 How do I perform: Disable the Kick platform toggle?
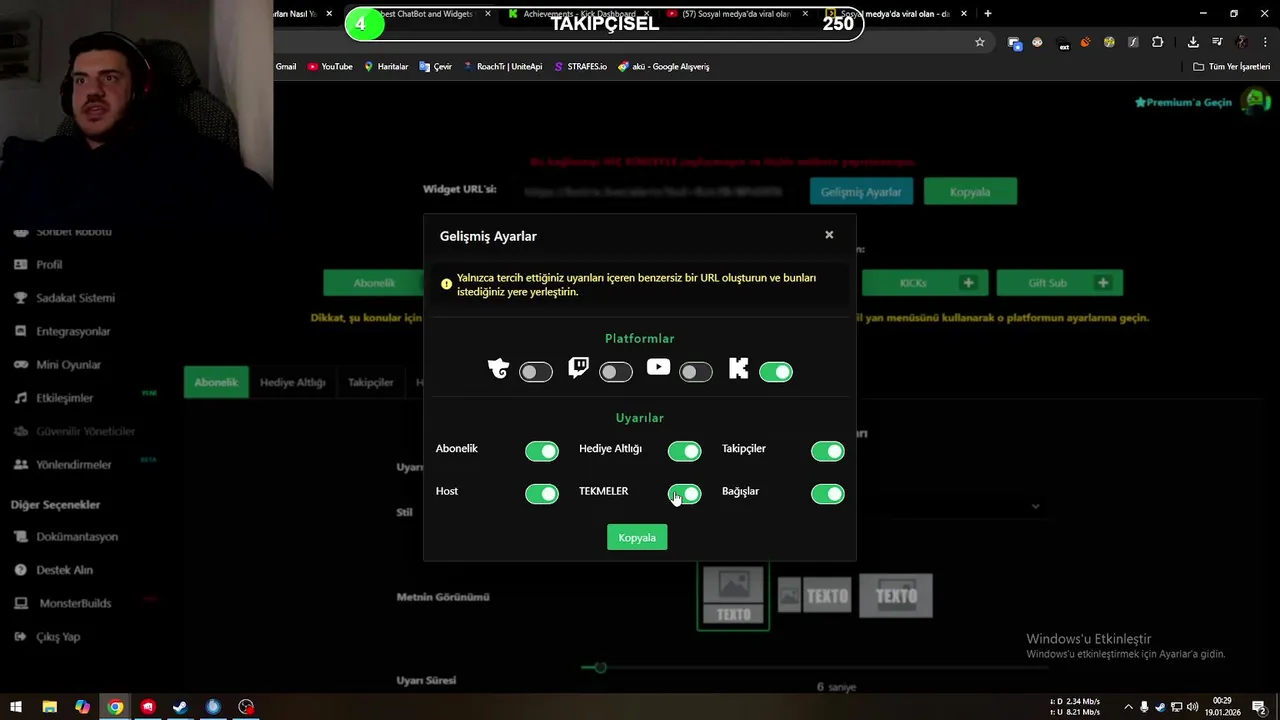pyautogui.click(x=776, y=373)
